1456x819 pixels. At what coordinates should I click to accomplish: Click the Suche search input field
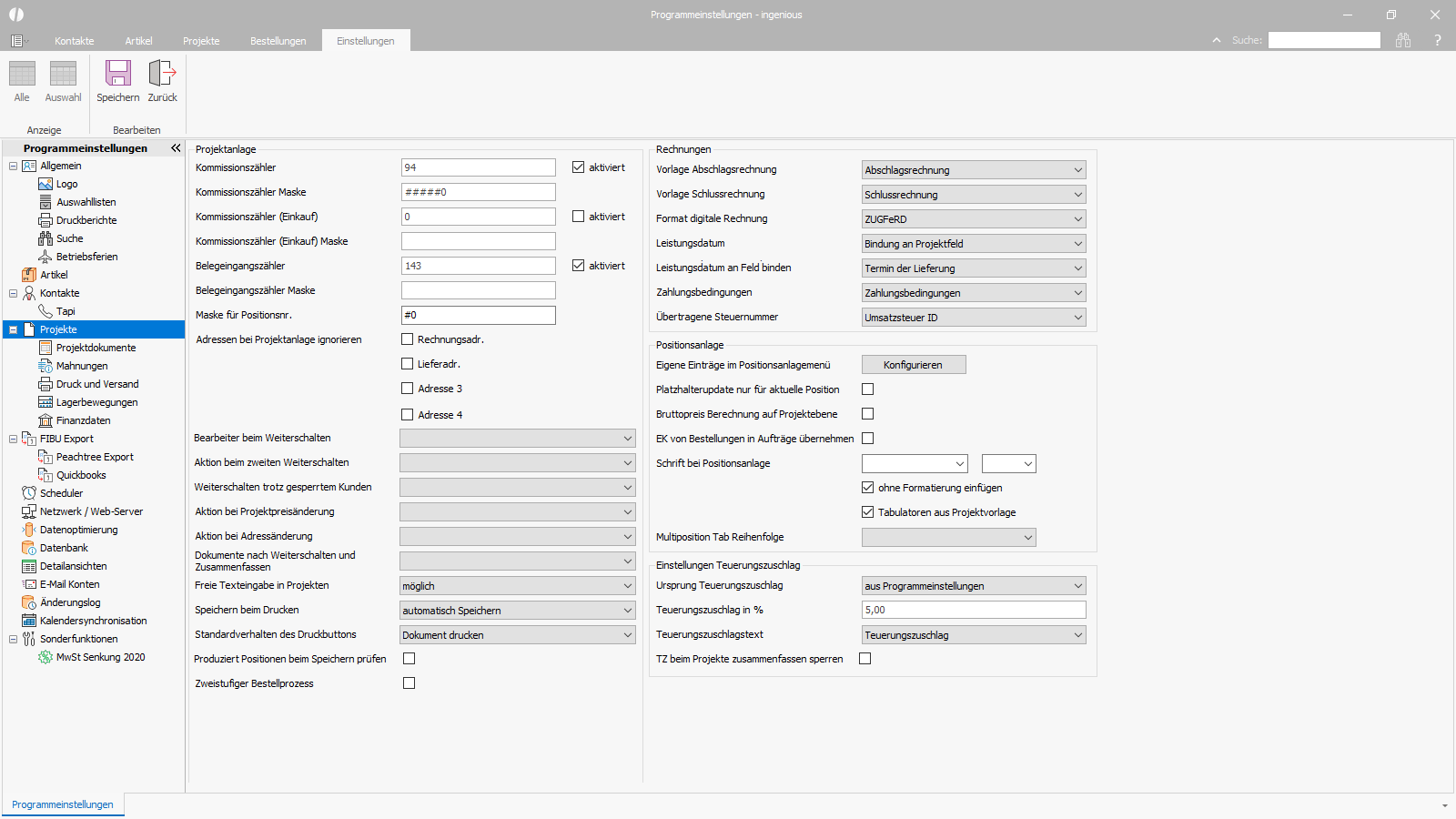[x=1324, y=40]
